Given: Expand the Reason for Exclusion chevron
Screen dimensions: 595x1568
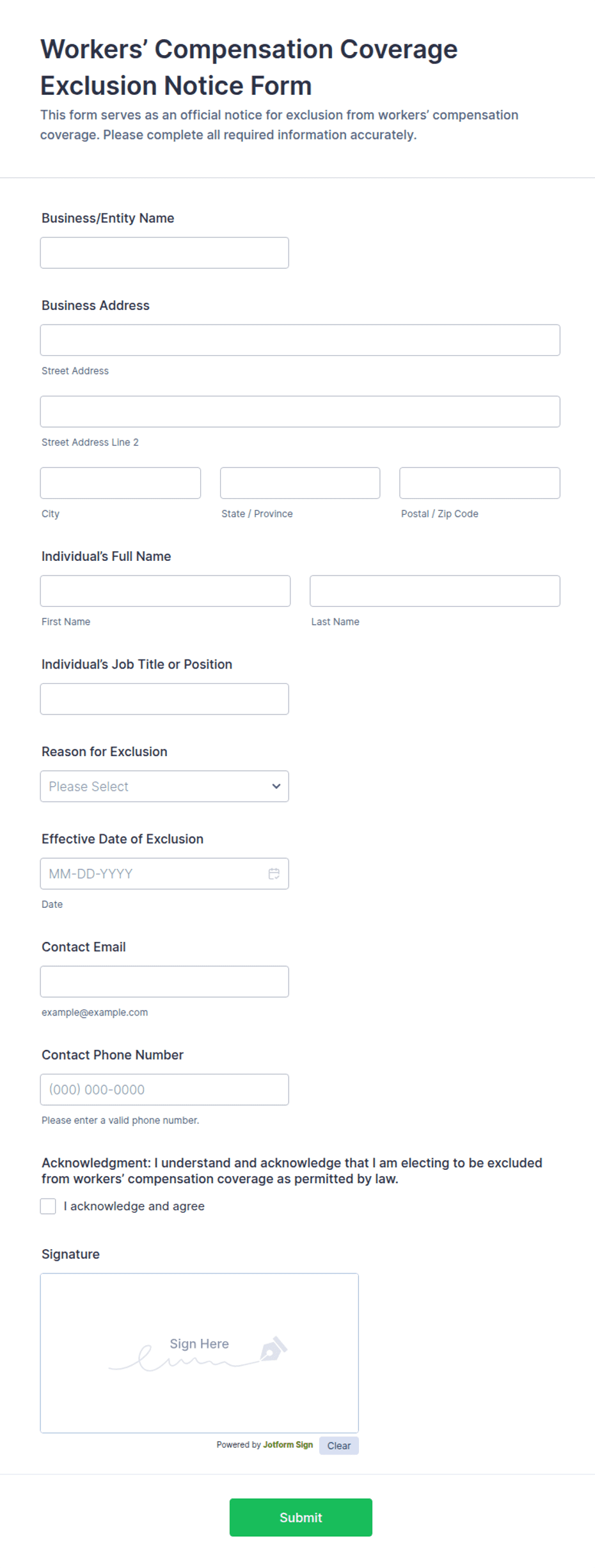Looking at the screenshot, I should click(276, 786).
